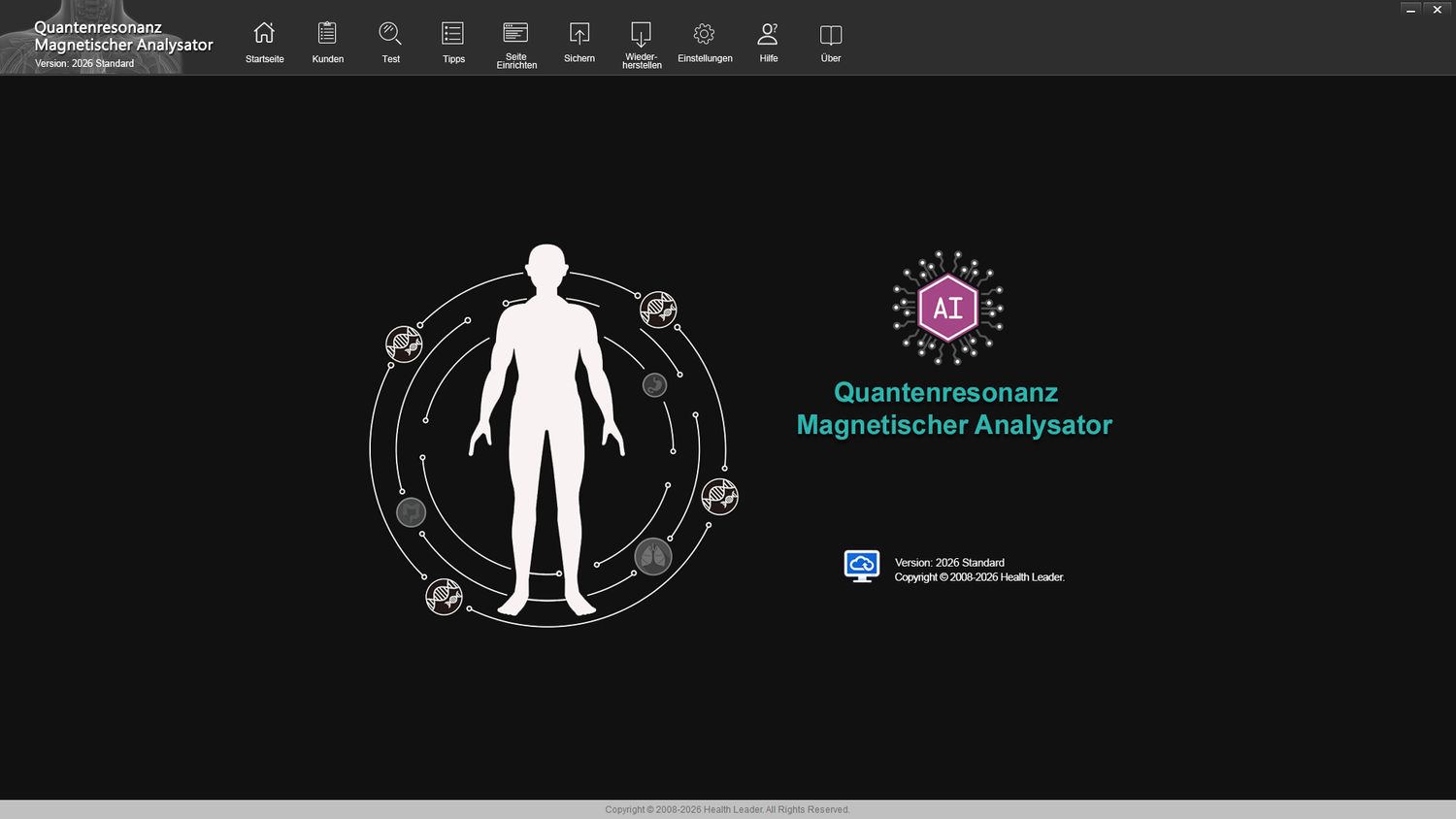This screenshot has height=819, width=1456.
Task: Click the Wiederherstellen restore icon
Action: [641, 41]
